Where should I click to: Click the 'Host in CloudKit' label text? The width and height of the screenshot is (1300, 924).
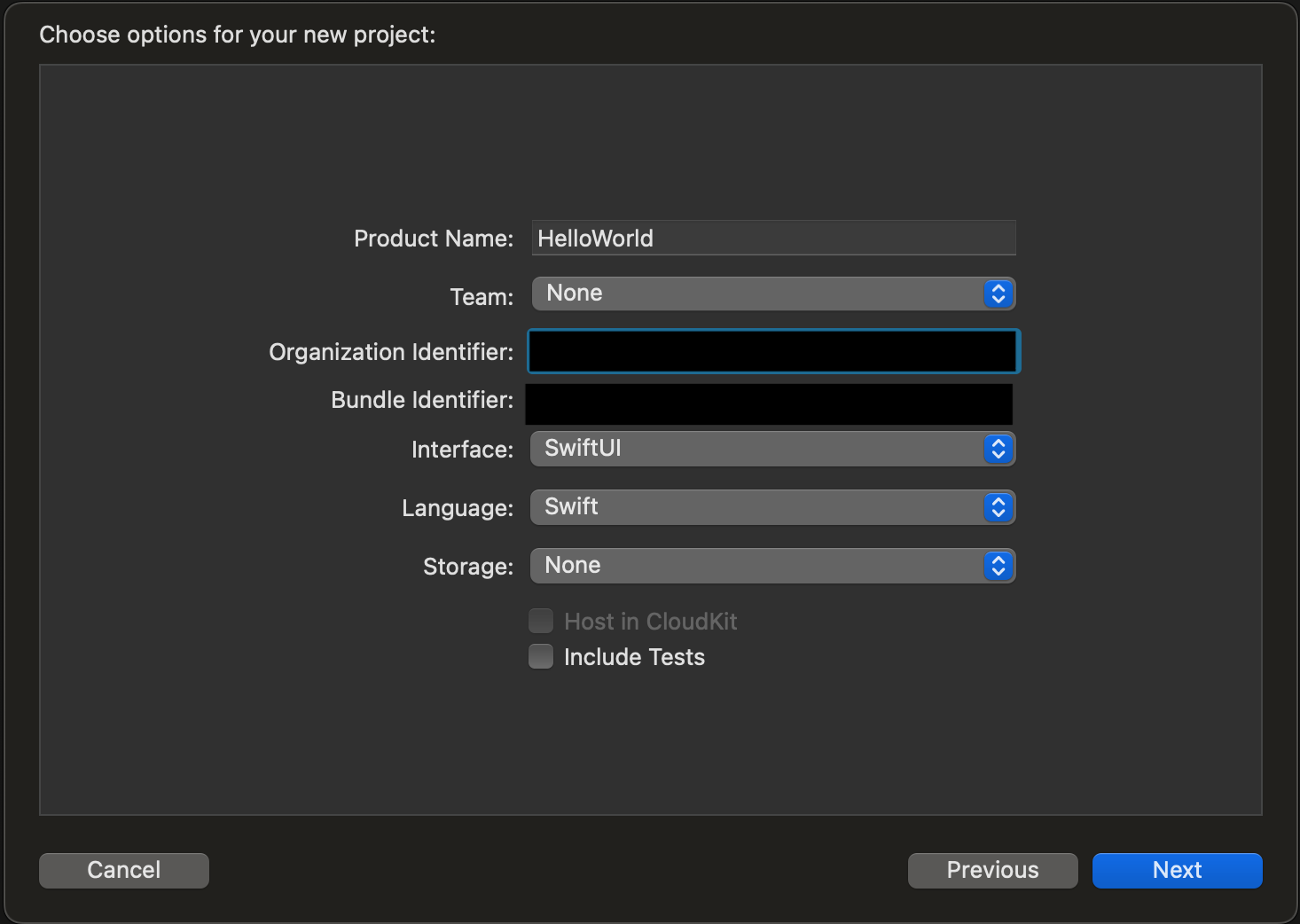click(x=650, y=622)
